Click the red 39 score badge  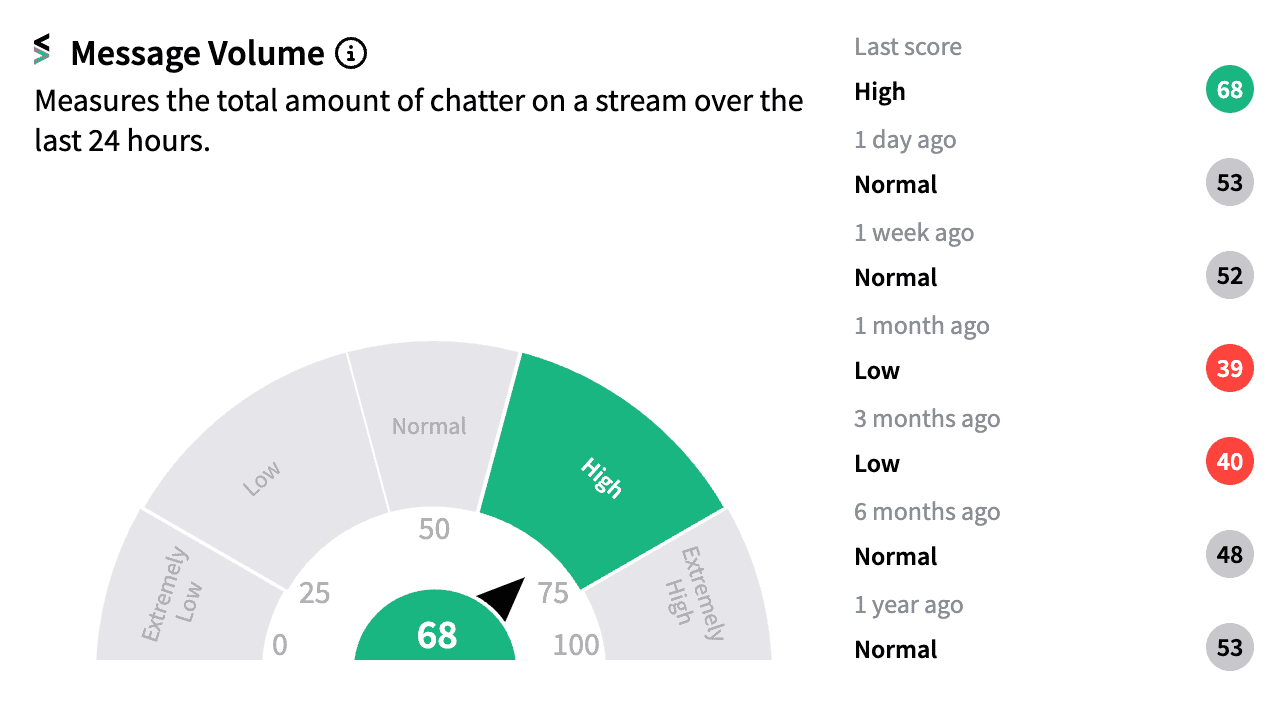tap(1229, 370)
